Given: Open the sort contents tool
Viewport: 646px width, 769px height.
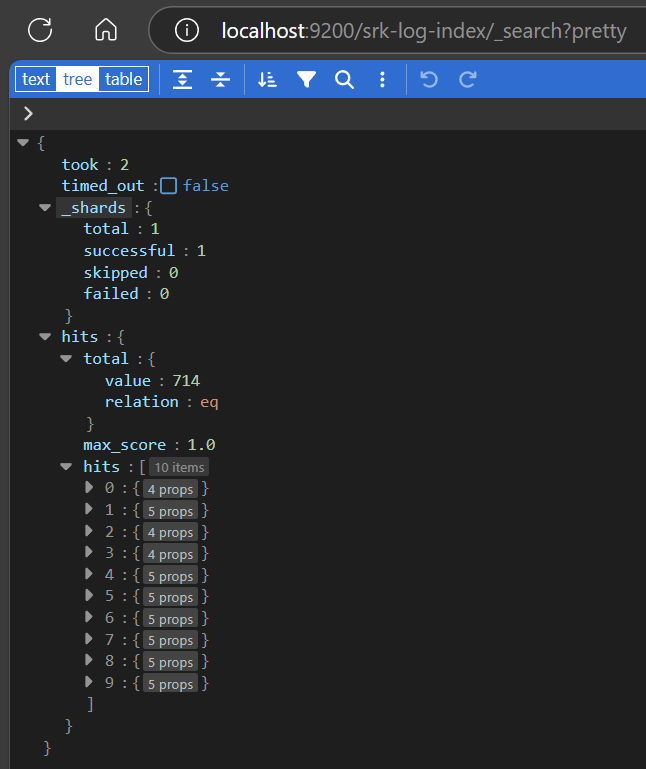Looking at the screenshot, I should click(267, 80).
